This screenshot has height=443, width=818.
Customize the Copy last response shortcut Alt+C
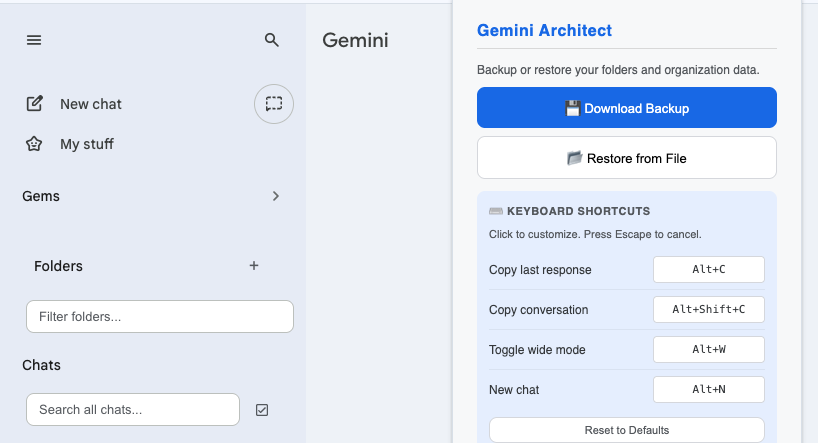708,269
